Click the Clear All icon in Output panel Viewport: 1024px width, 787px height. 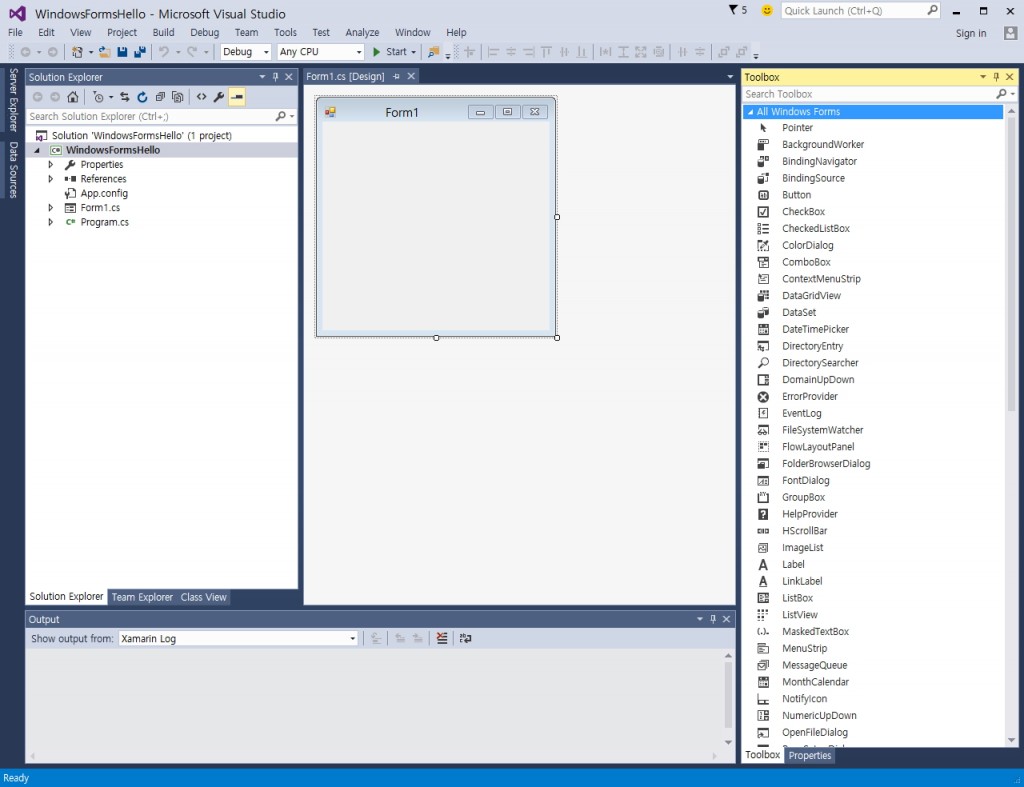(x=442, y=638)
